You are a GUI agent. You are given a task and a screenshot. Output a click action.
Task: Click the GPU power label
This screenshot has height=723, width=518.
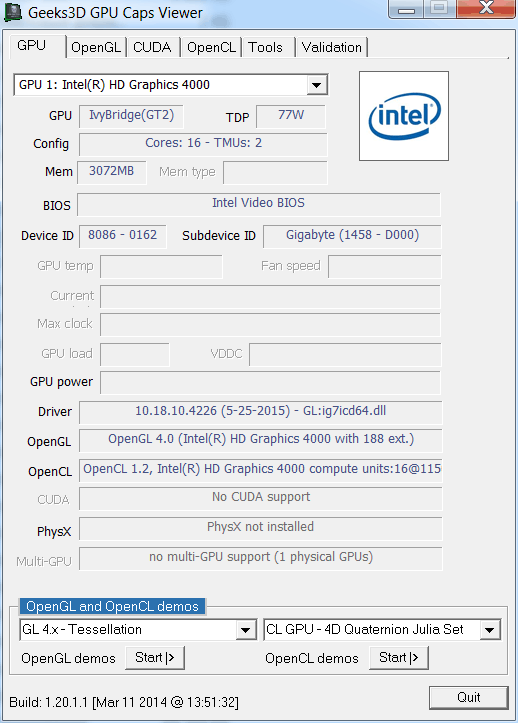(61, 382)
